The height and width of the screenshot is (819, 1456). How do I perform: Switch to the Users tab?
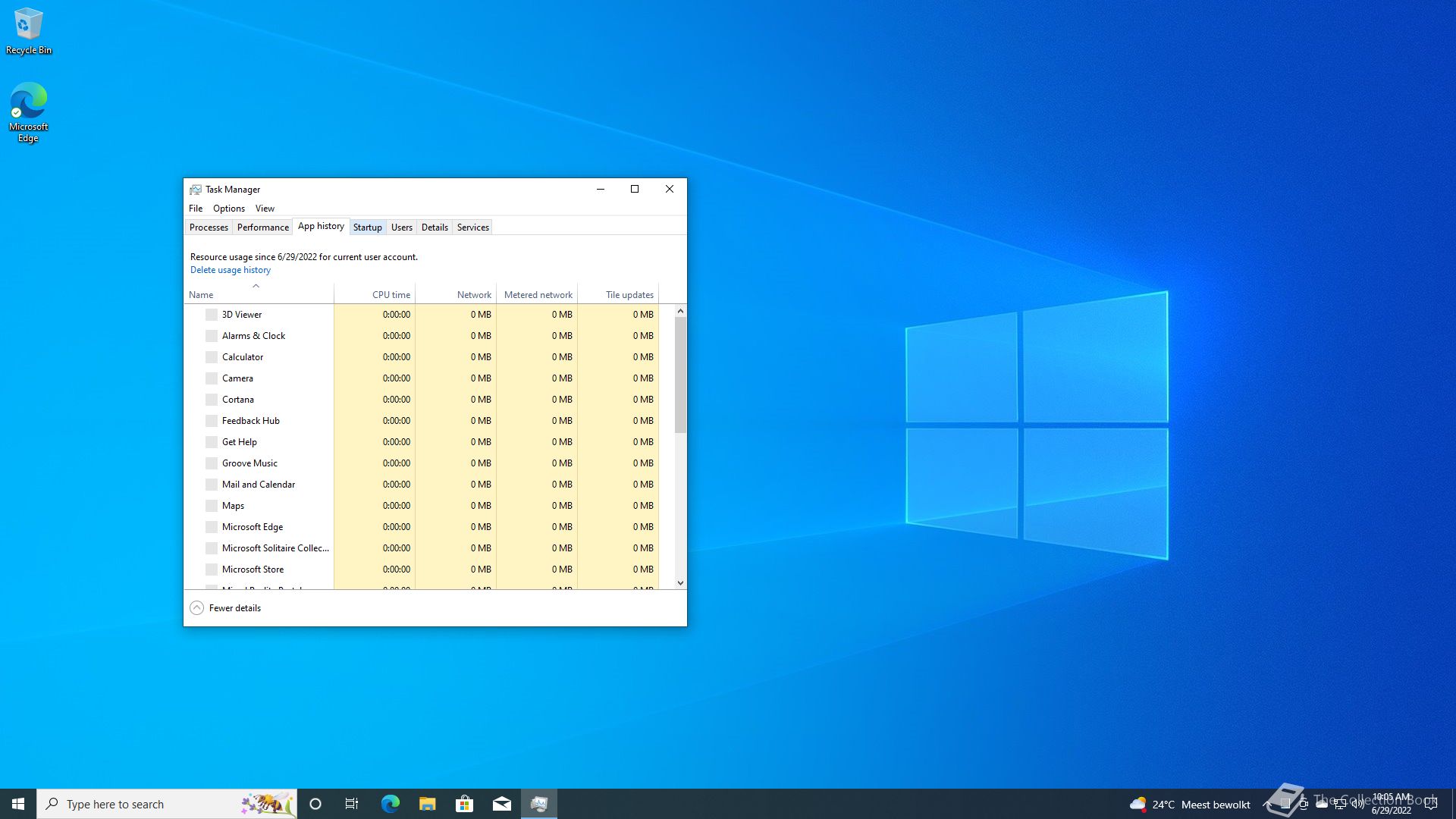click(x=402, y=227)
